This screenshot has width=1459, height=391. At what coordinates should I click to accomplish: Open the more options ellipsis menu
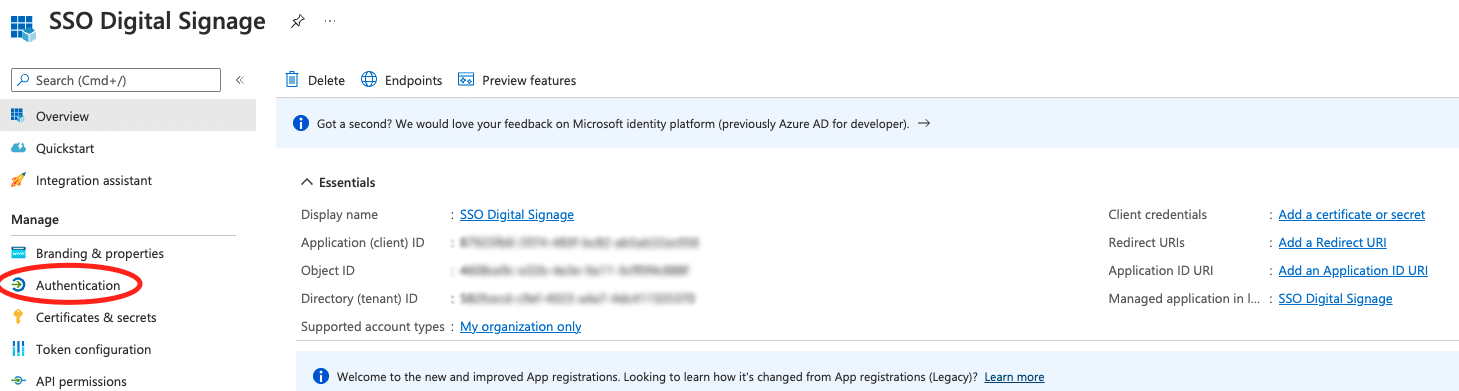click(330, 21)
